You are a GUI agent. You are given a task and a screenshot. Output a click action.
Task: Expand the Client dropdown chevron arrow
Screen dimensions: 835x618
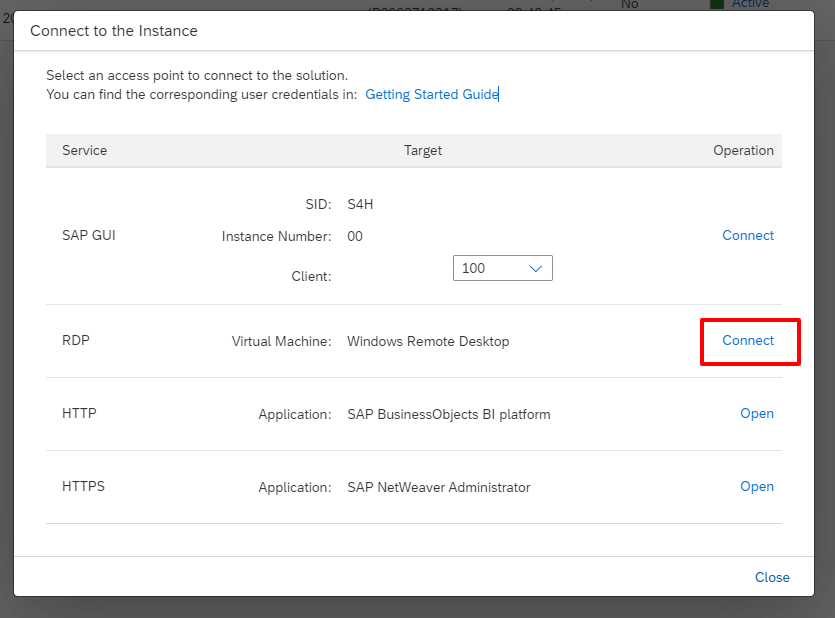pos(536,268)
